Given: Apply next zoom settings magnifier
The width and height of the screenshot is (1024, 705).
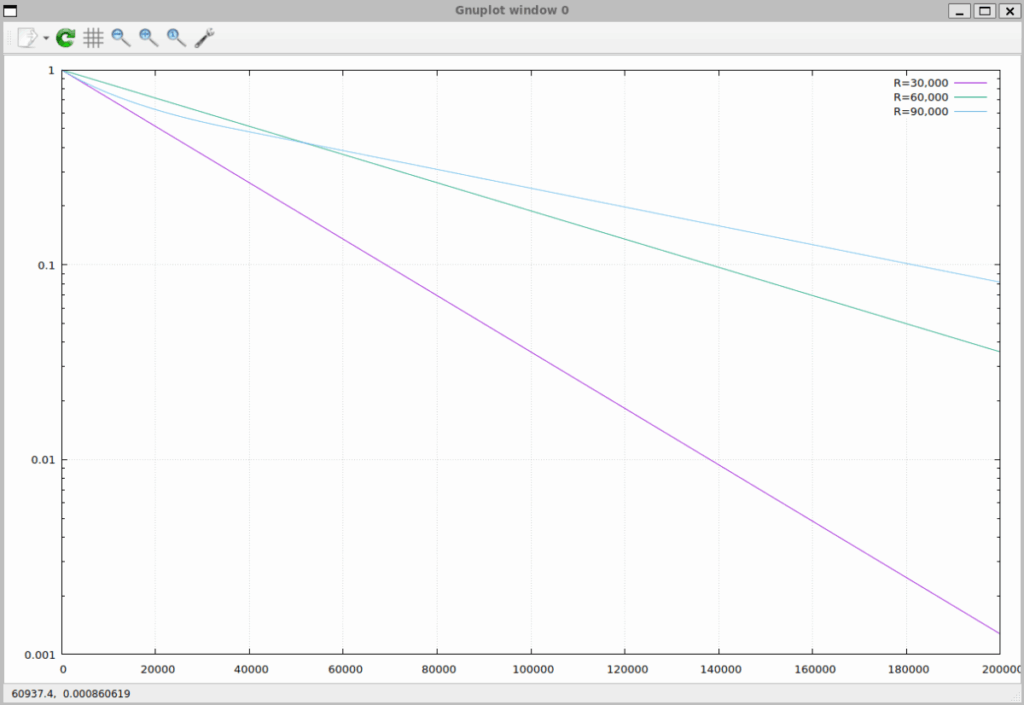Looking at the screenshot, I should point(149,38).
